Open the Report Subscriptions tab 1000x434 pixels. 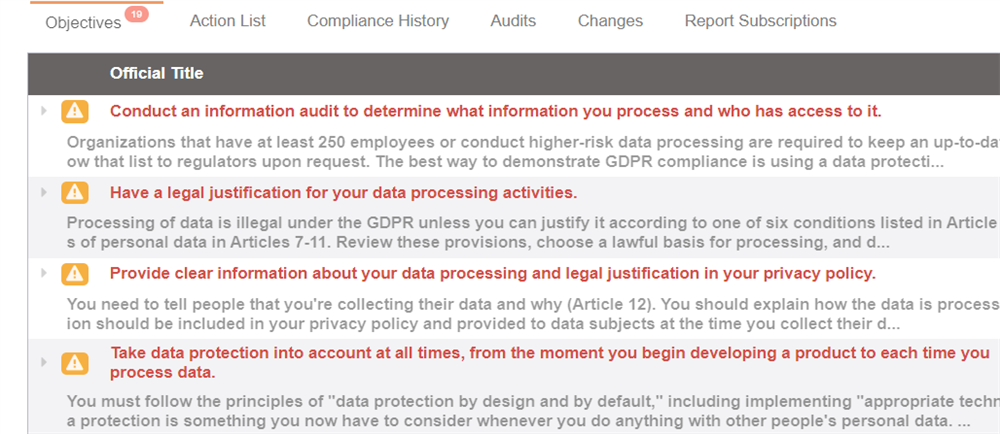point(760,21)
